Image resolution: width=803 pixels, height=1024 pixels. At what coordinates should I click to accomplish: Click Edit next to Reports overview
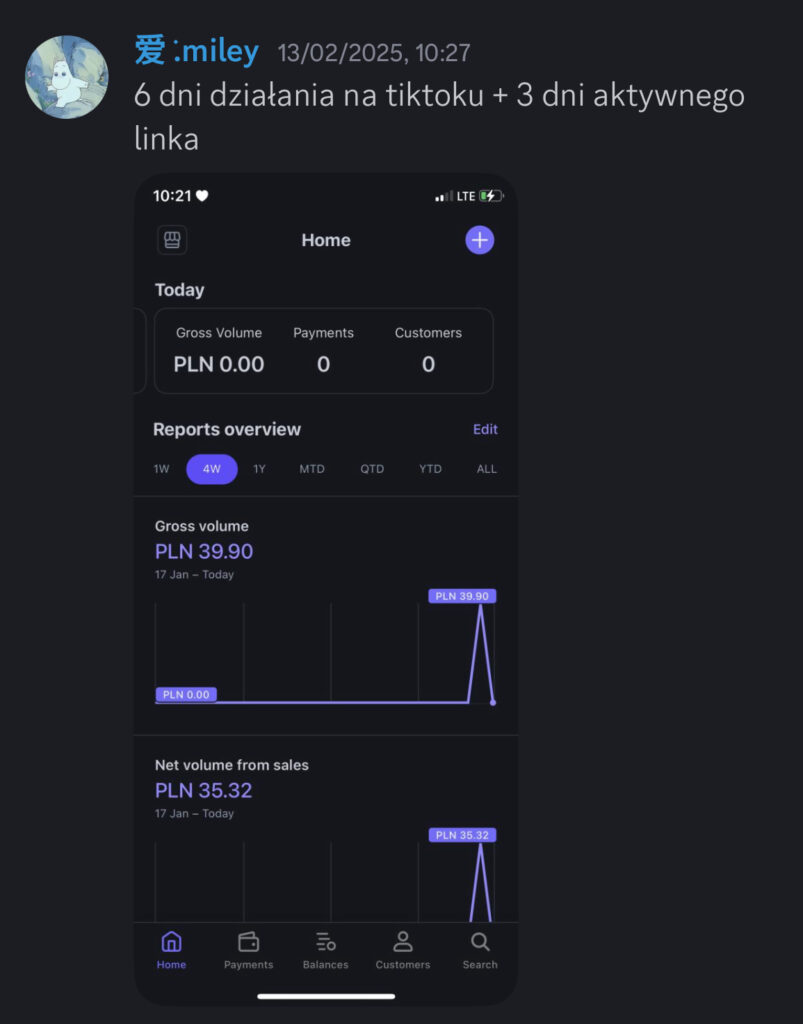pos(485,429)
